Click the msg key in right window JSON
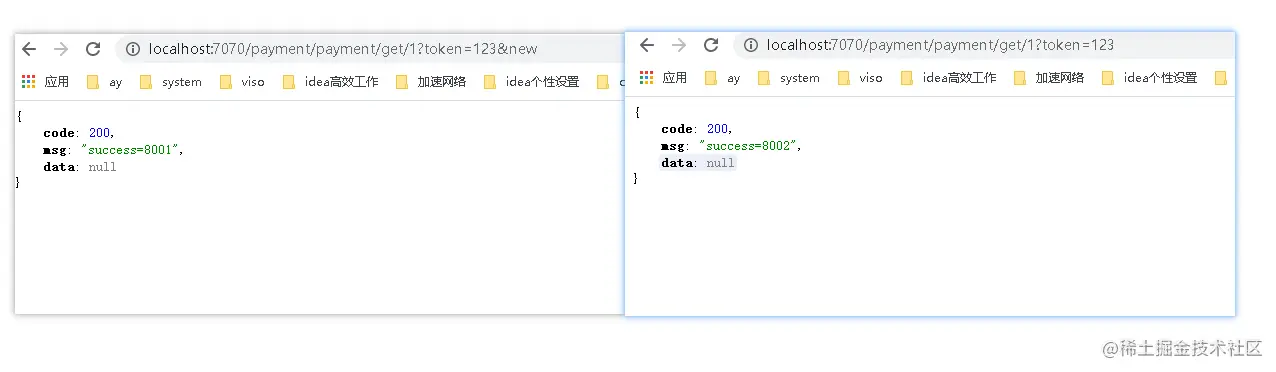 tap(672, 146)
